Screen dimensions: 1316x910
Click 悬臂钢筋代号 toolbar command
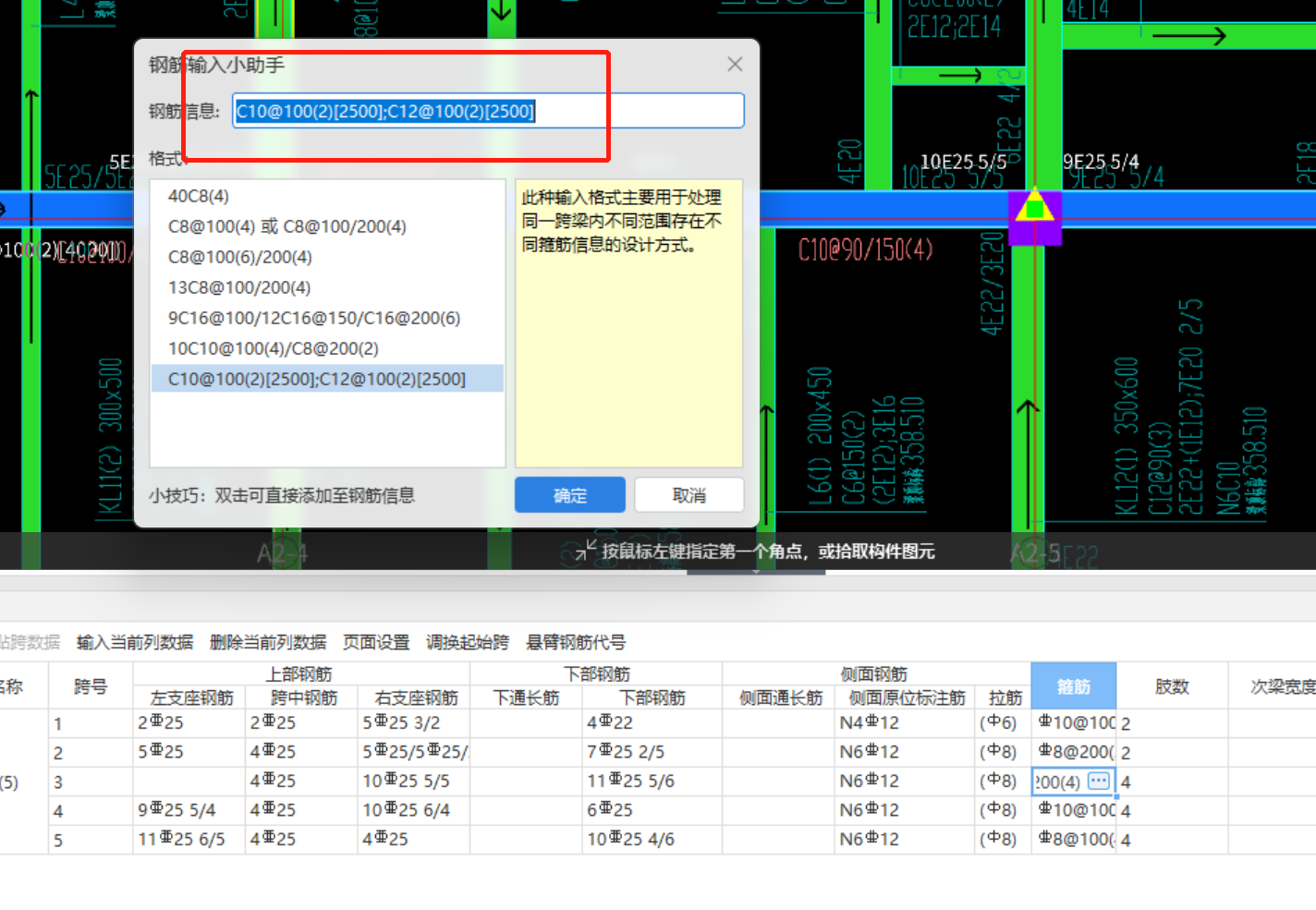click(x=576, y=642)
